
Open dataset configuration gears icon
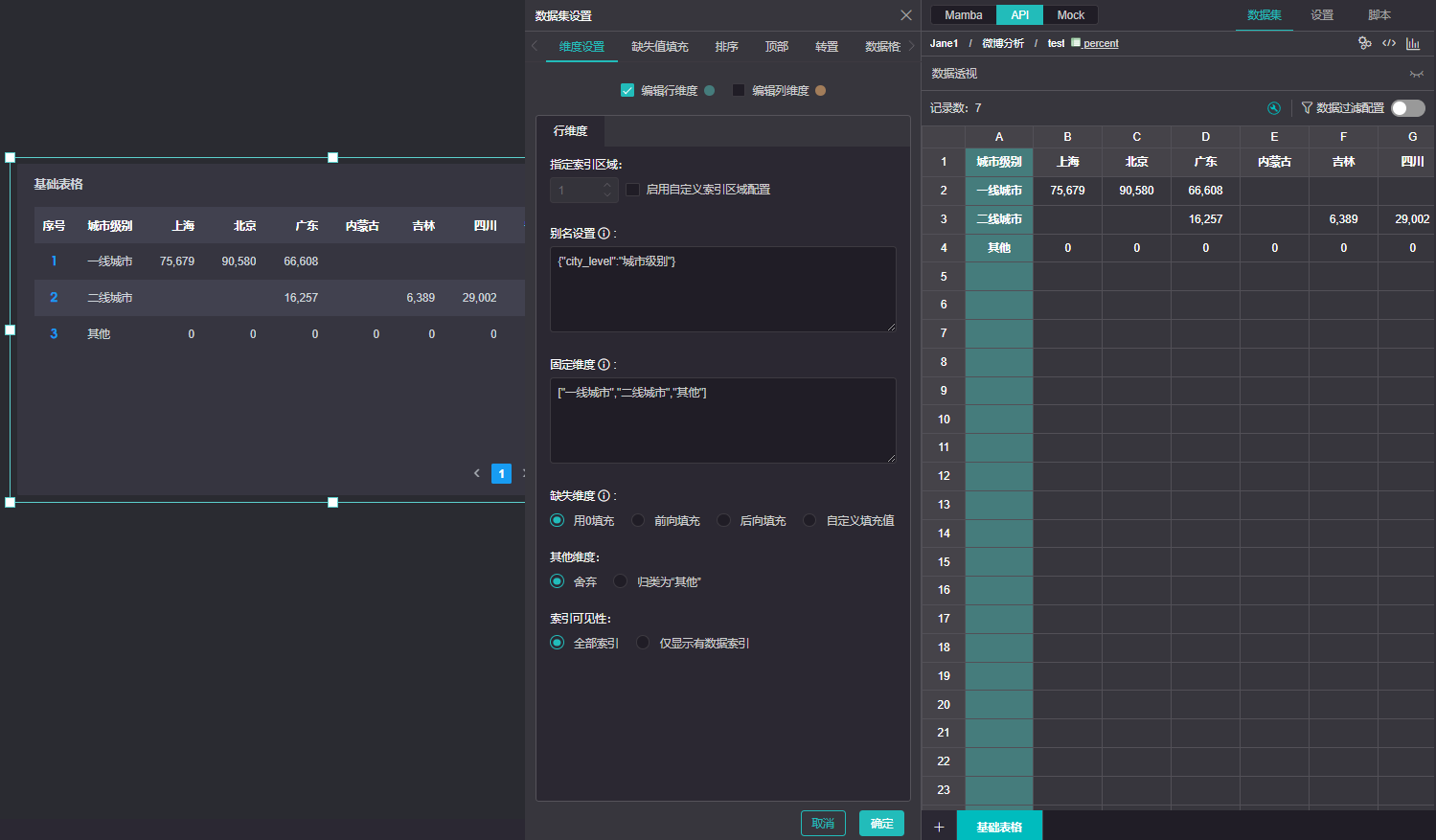coord(1365,43)
